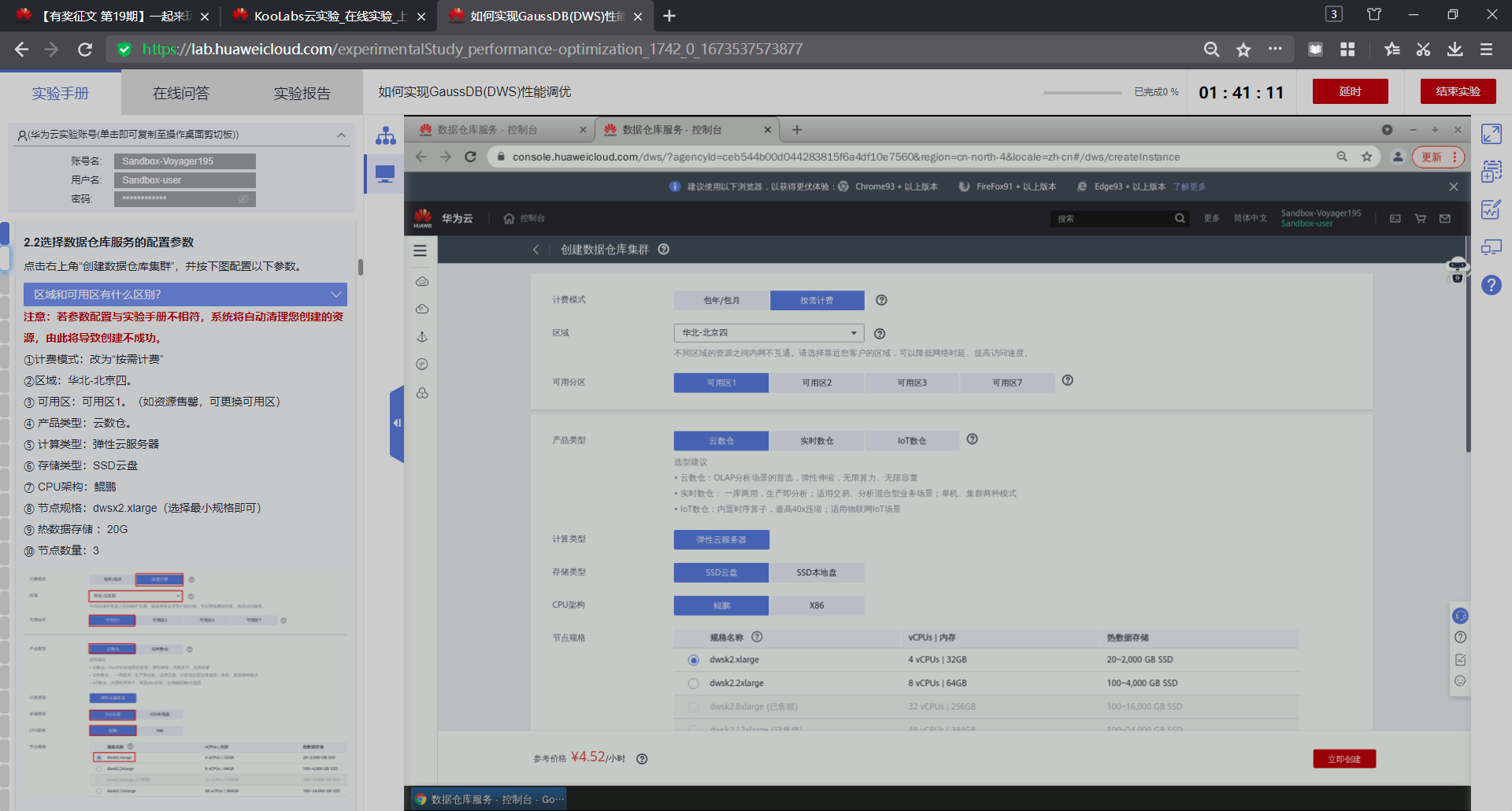Viewport: 1512px width, 811px height.
Task: Select the dwsk2.xlarge node spec radio
Action: tap(694, 660)
